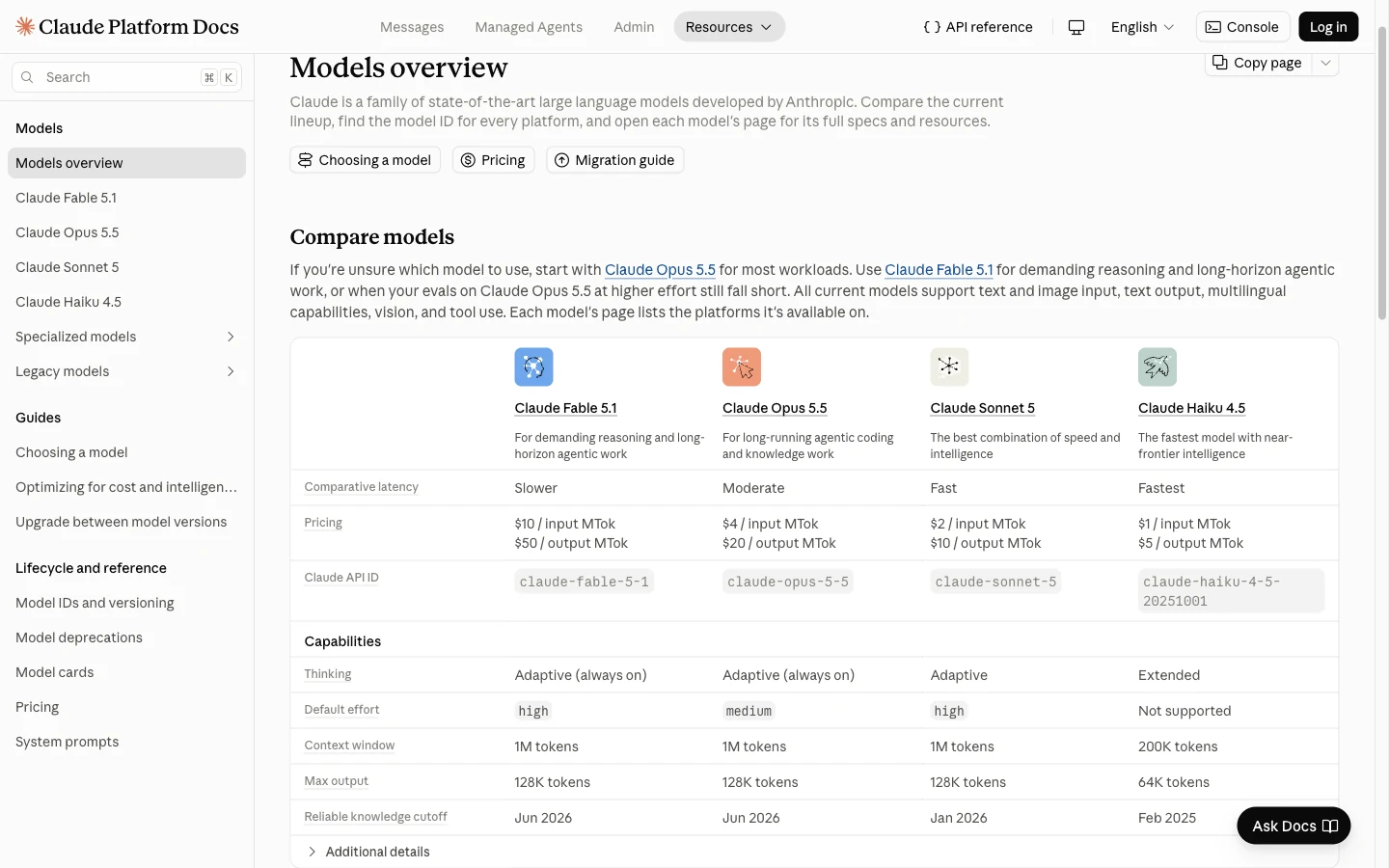Click the Claude Fable 5.1 model thumbnail icon

point(533,367)
